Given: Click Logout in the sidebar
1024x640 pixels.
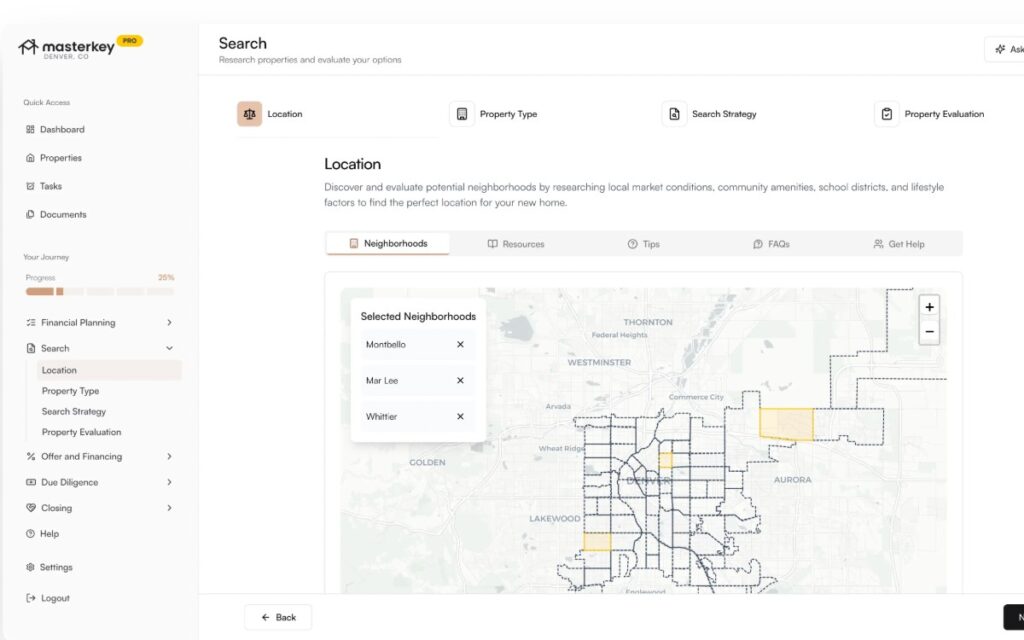Looking at the screenshot, I should coord(55,599).
